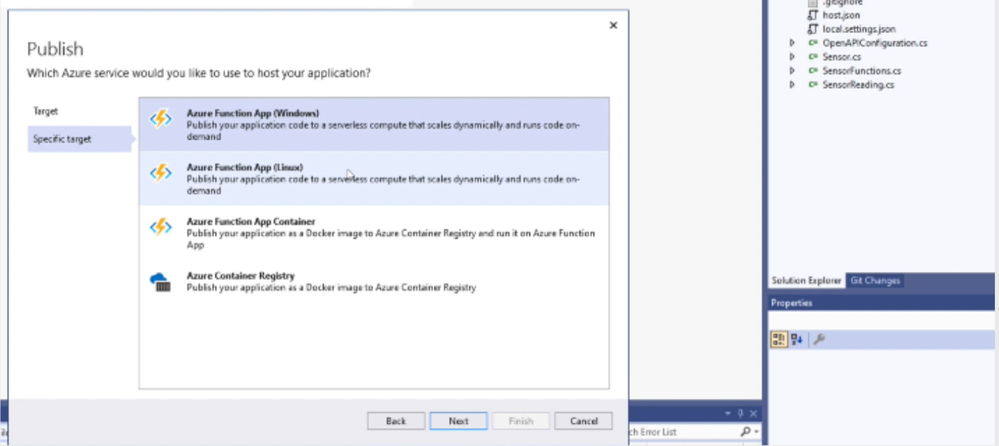The image size is (999, 446).
Task: Select host.json in Solution Explorer
Action: (x=841, y=15)
